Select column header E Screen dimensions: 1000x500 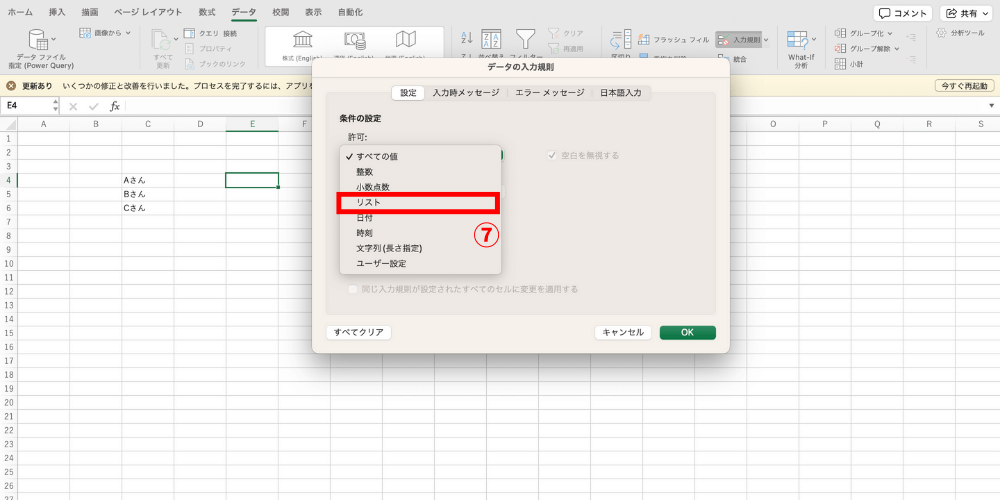click(x=252, y=124)
